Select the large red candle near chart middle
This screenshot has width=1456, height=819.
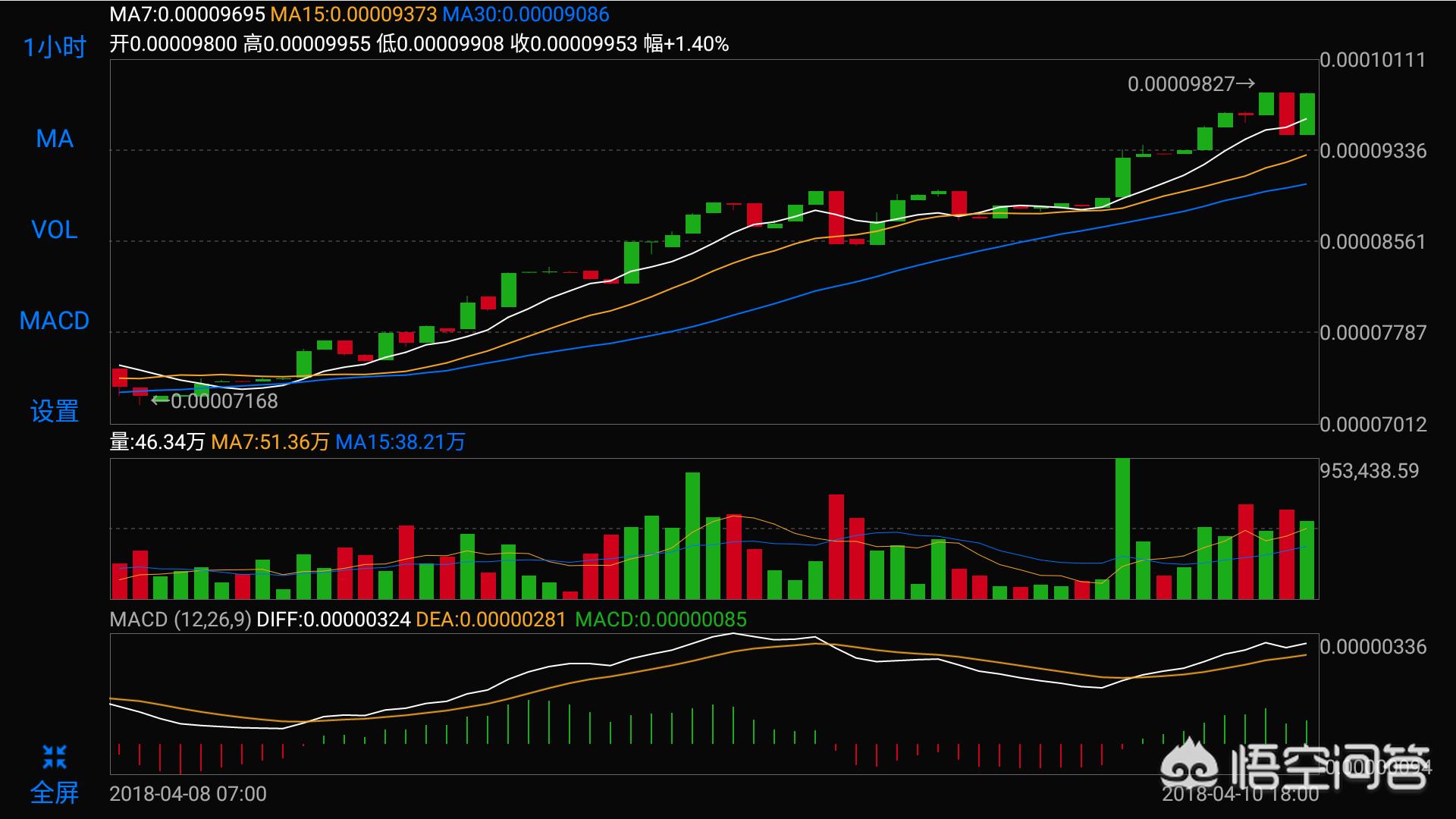point(836,217)
